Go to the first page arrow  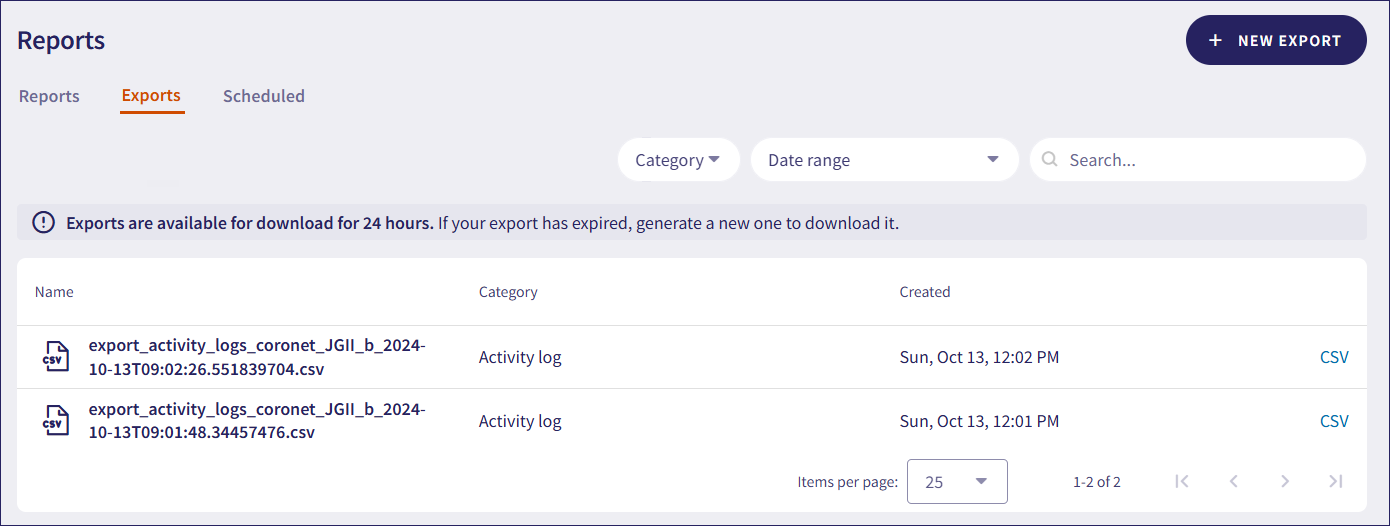(x=1182, y=481)
